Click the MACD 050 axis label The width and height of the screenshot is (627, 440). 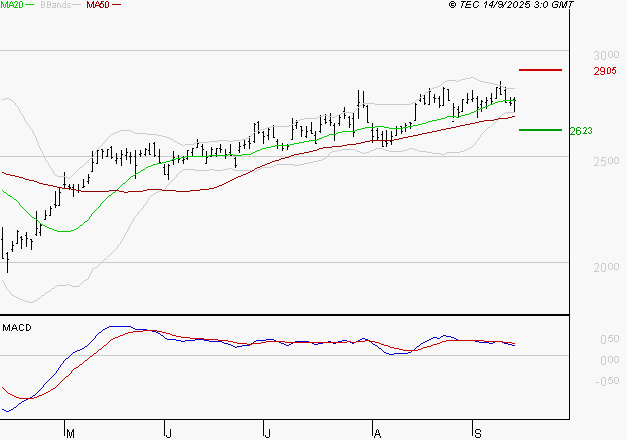tap(608, 340)
